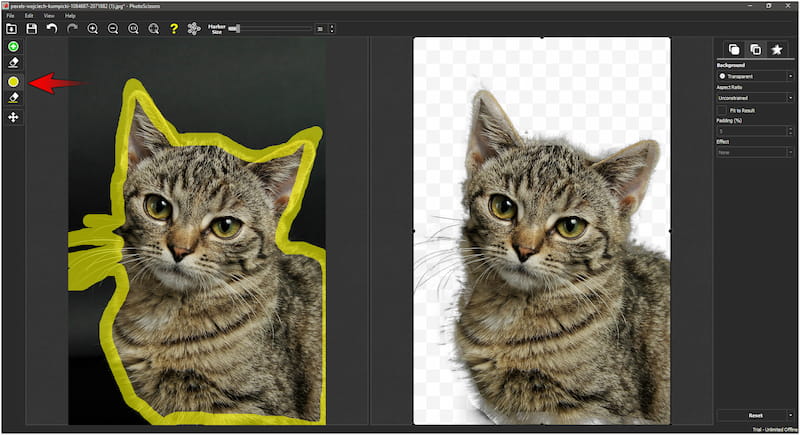Click the open image icon
800x435 pixels.
[11, 29]
